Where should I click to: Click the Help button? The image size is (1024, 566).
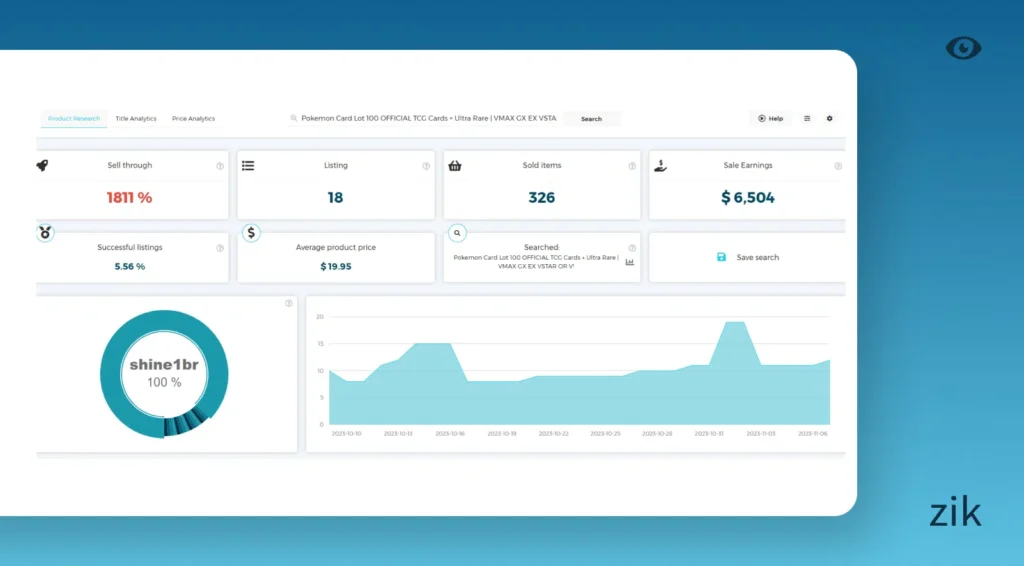coord(770,118)
